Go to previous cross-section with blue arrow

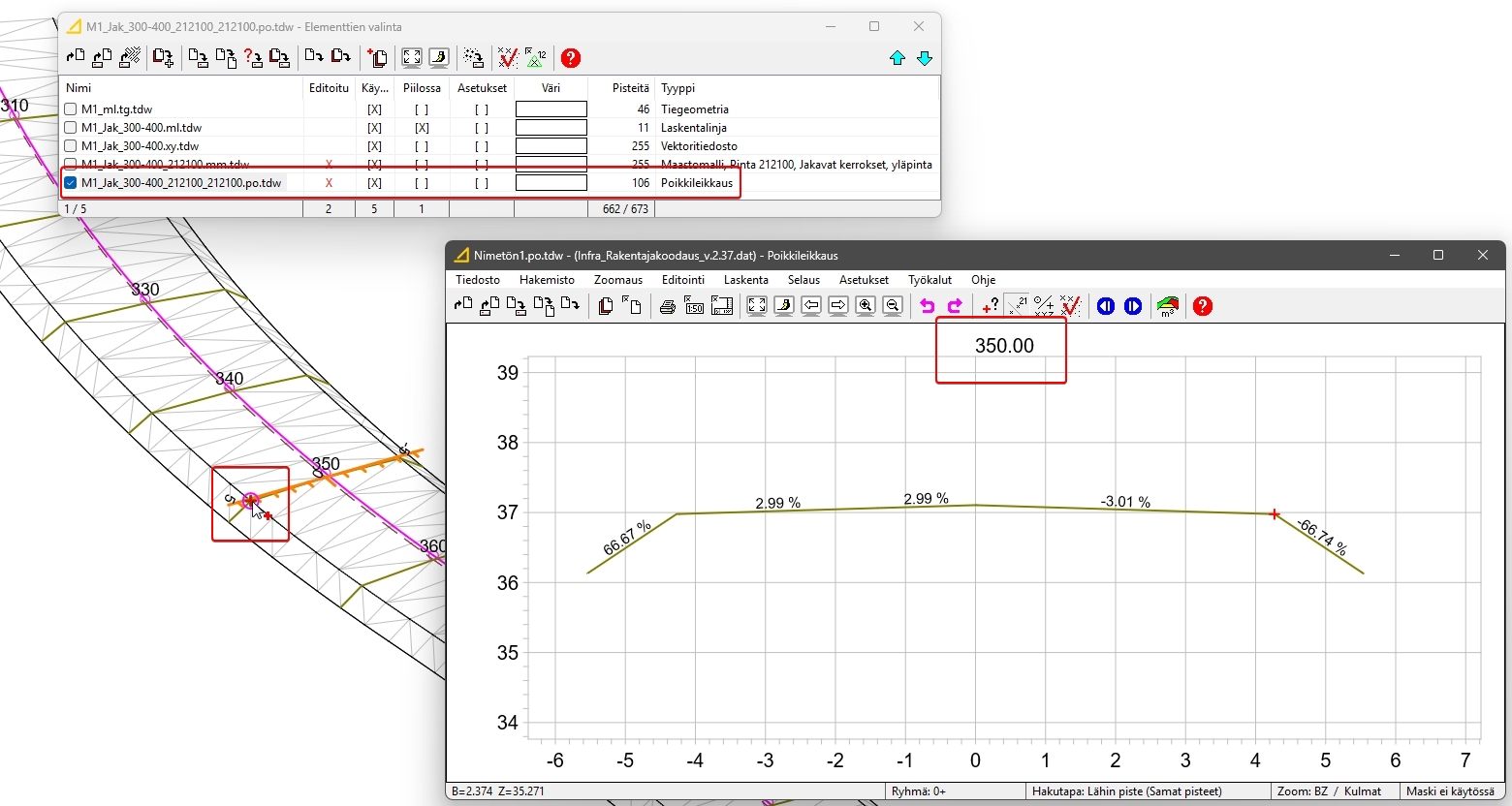click(1106, 306)
